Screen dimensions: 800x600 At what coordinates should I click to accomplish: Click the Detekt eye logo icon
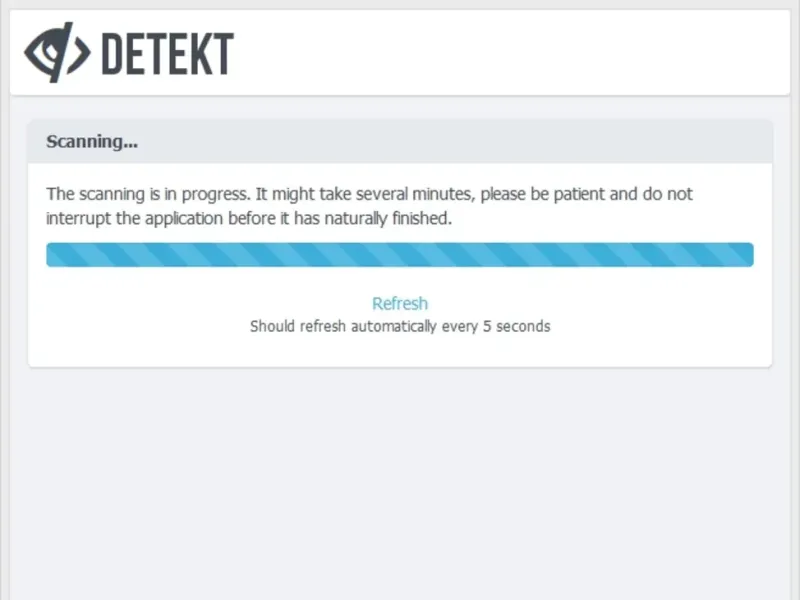click(x=57, y=52)
